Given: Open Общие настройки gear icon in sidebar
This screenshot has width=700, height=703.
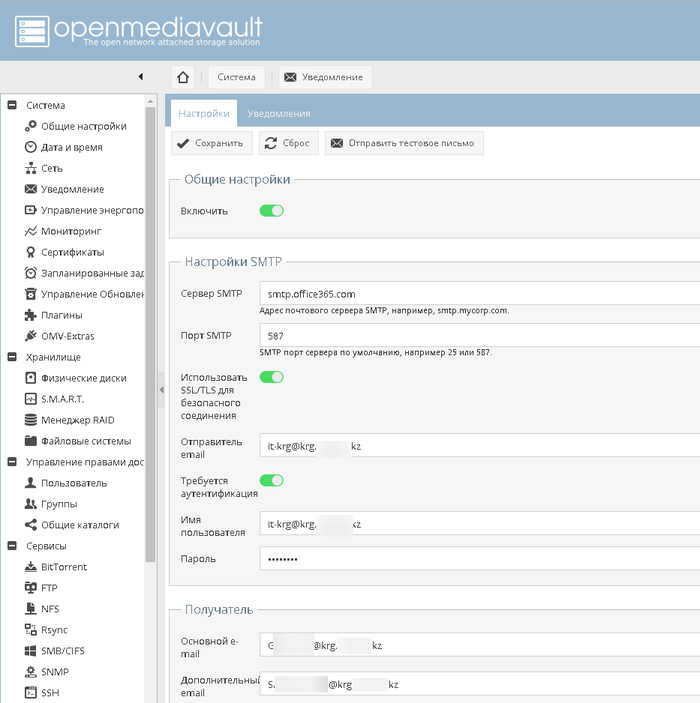Looking at the screenshot, I should click(30, 126).
